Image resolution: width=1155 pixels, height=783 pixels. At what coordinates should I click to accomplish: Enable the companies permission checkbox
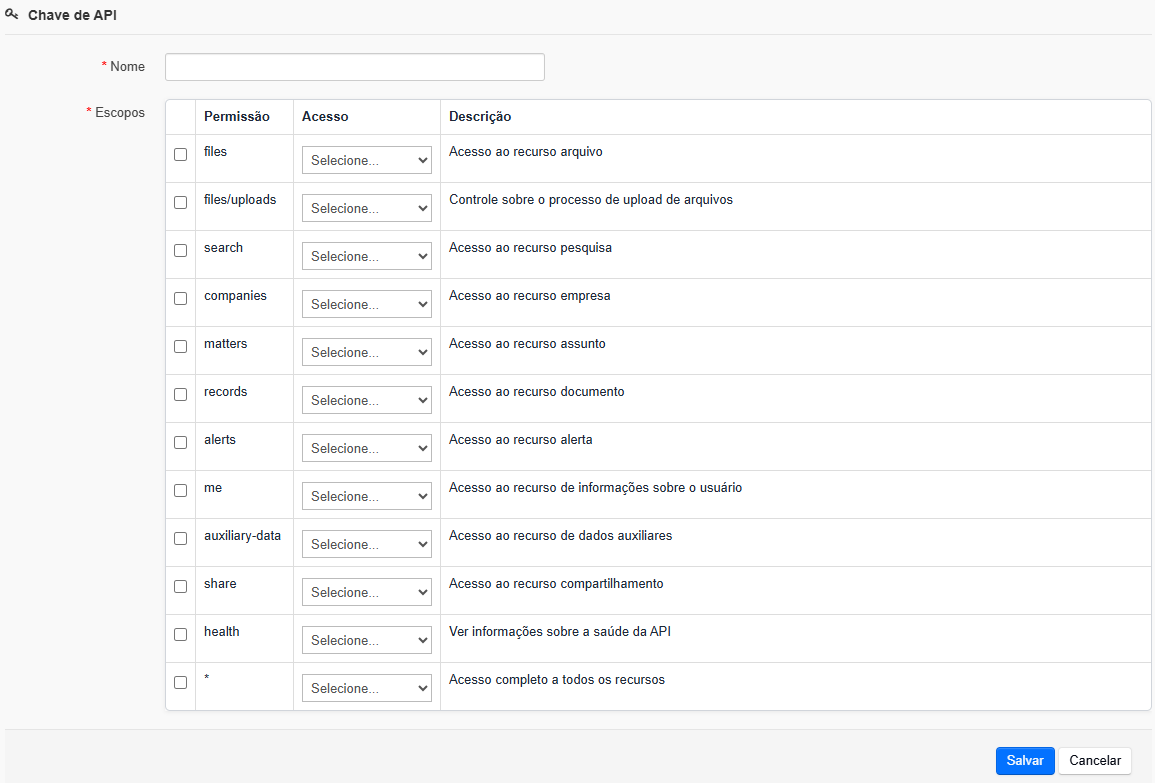tap(180, 298)
